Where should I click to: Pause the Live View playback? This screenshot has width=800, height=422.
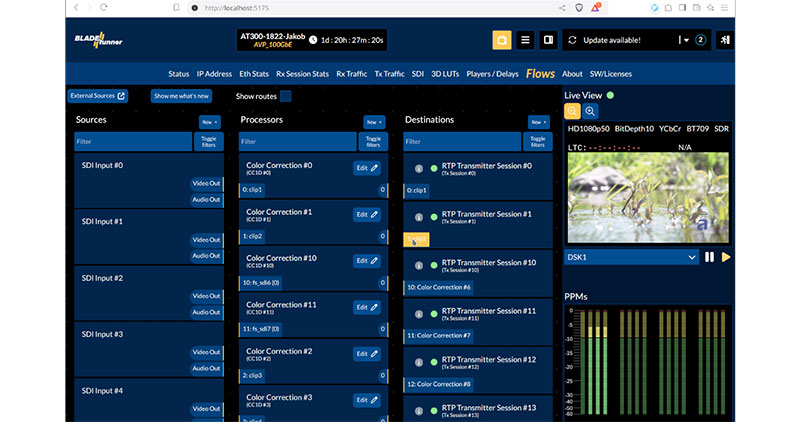pyautogui.click(x=710, y=257)
